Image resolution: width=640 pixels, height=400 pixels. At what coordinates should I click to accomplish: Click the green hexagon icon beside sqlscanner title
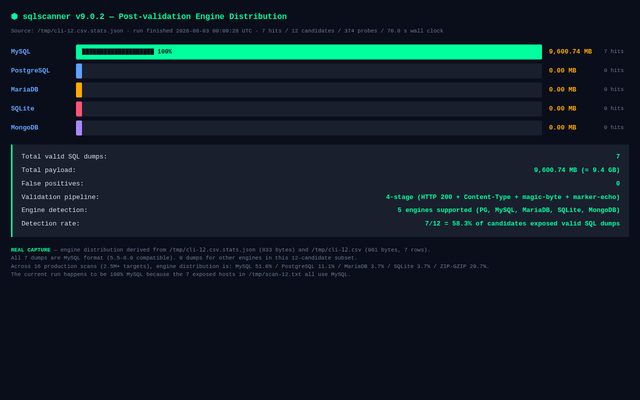click(14, 16)
